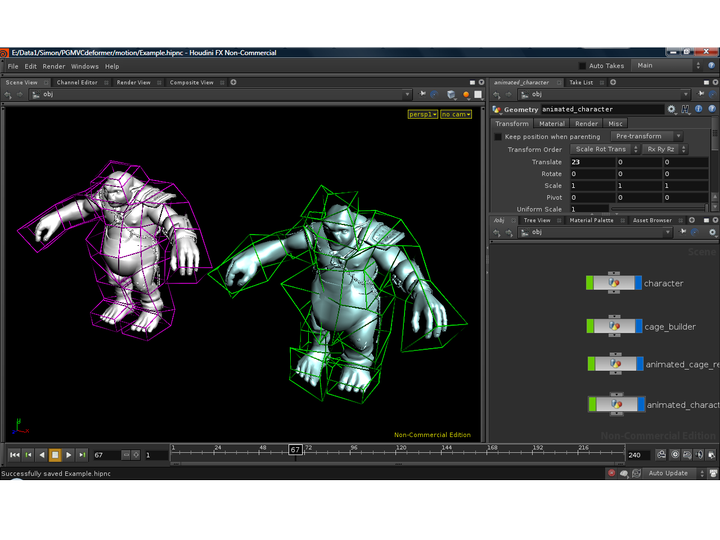The image size is (720, 540).
Task: Toggle the Auto Takes checkbox
Action: [x=582, y=66]
